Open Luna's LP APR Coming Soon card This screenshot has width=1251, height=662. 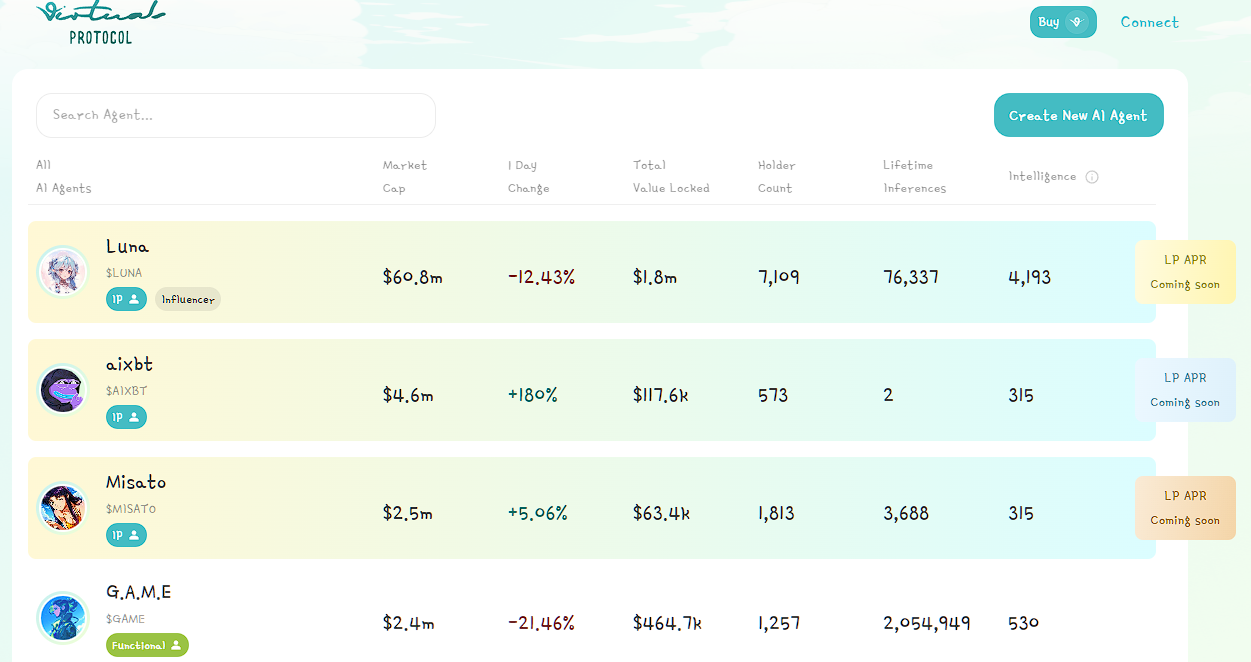1185,272
